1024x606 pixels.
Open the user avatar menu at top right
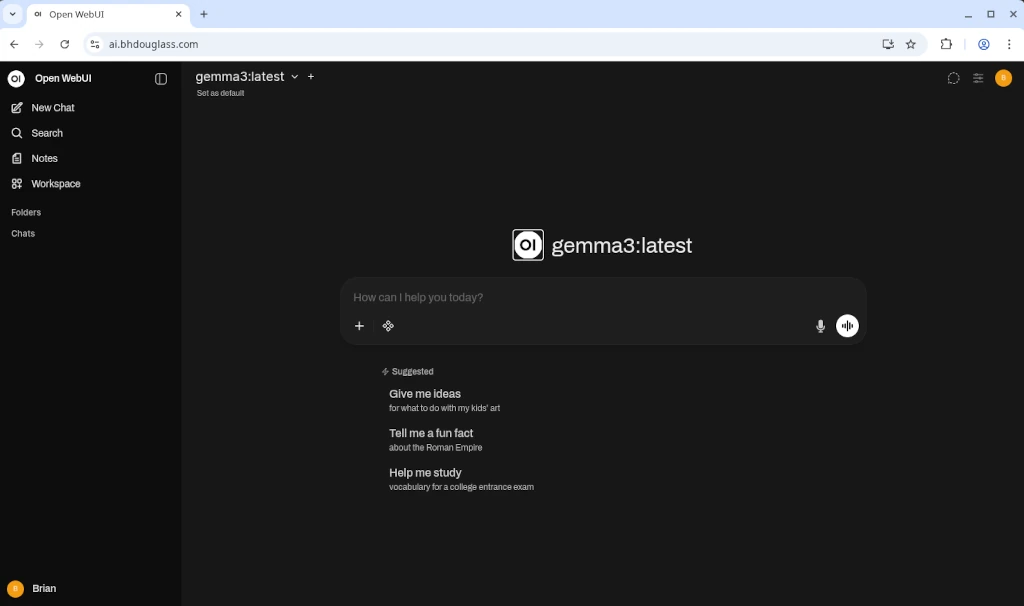[1003, 78]
